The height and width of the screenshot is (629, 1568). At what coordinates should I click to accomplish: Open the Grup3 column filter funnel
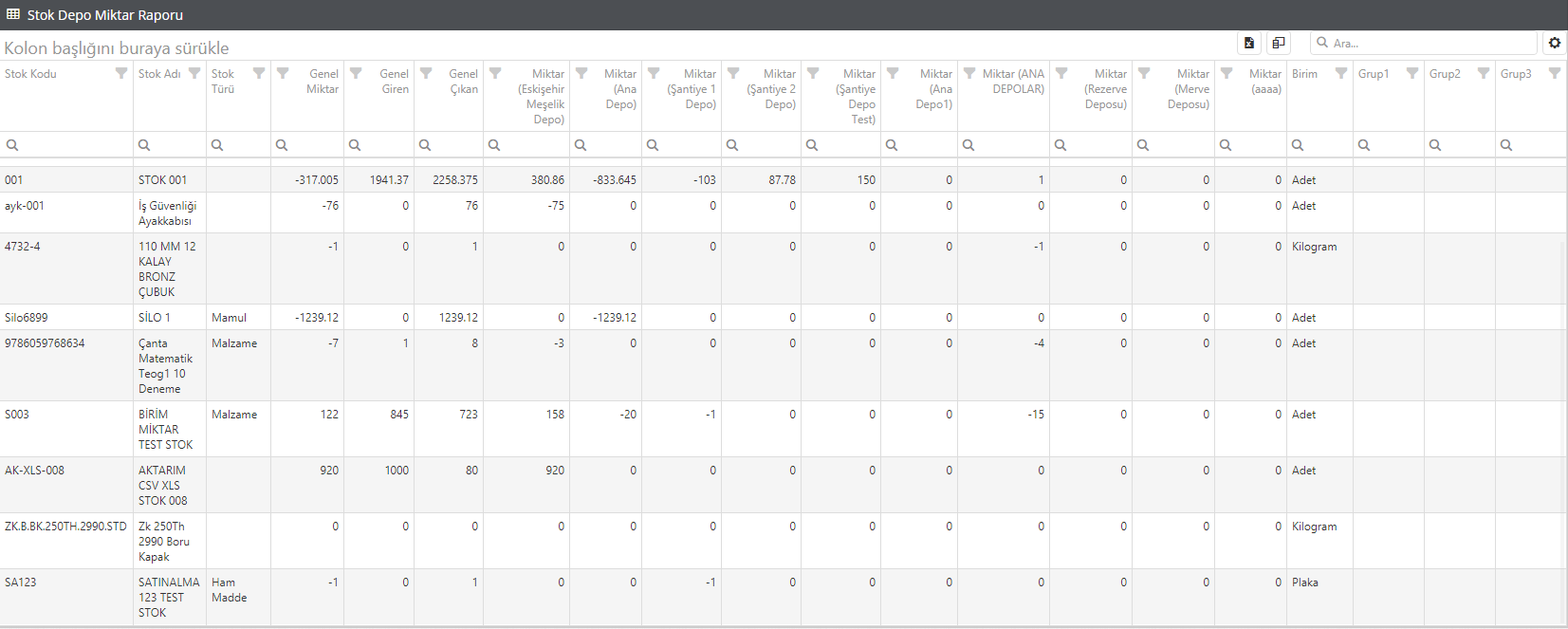(x=1555, y=73)
